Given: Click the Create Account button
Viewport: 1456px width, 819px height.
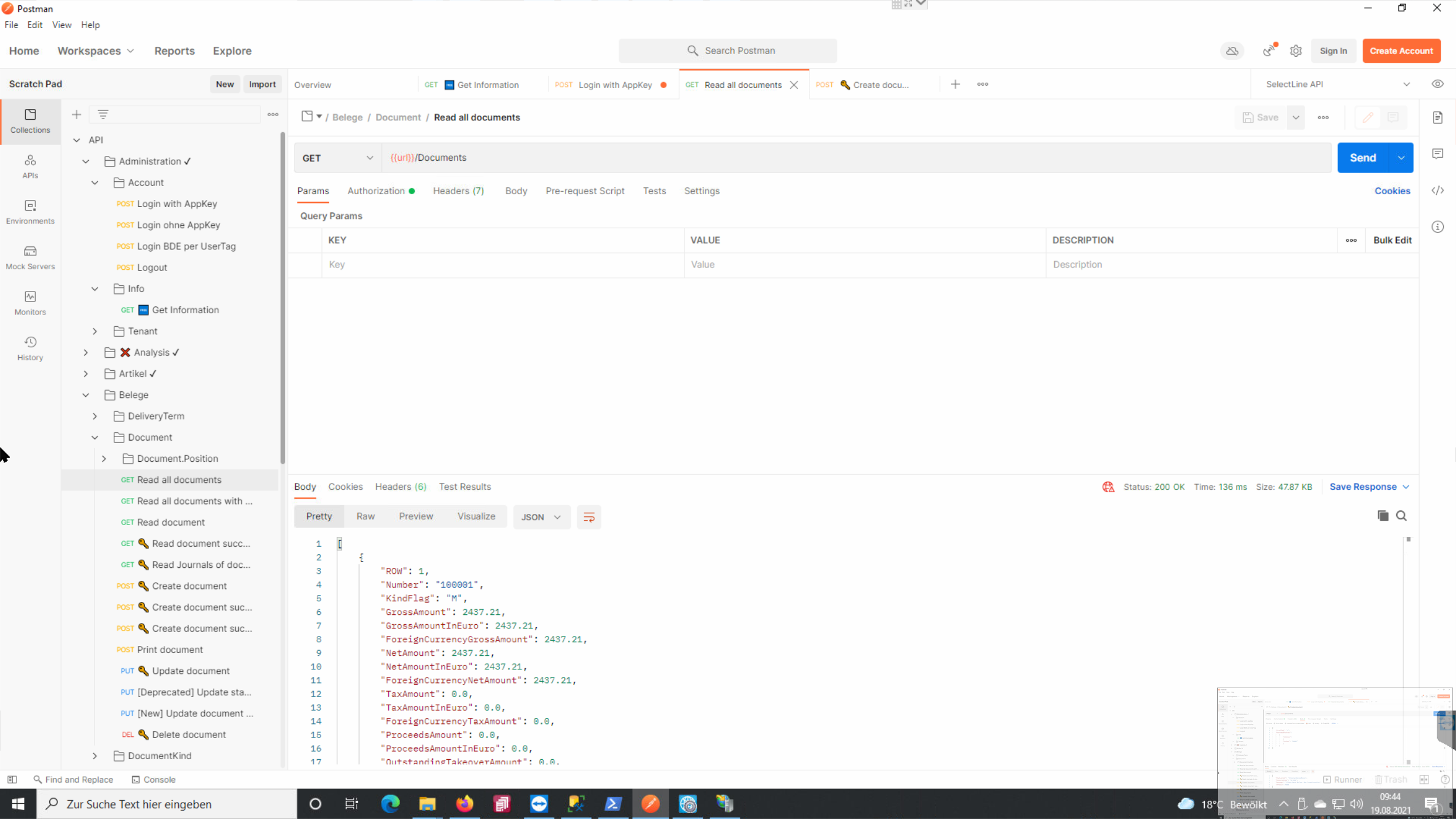Looking at the screenshot, I should click(1401, 50).
